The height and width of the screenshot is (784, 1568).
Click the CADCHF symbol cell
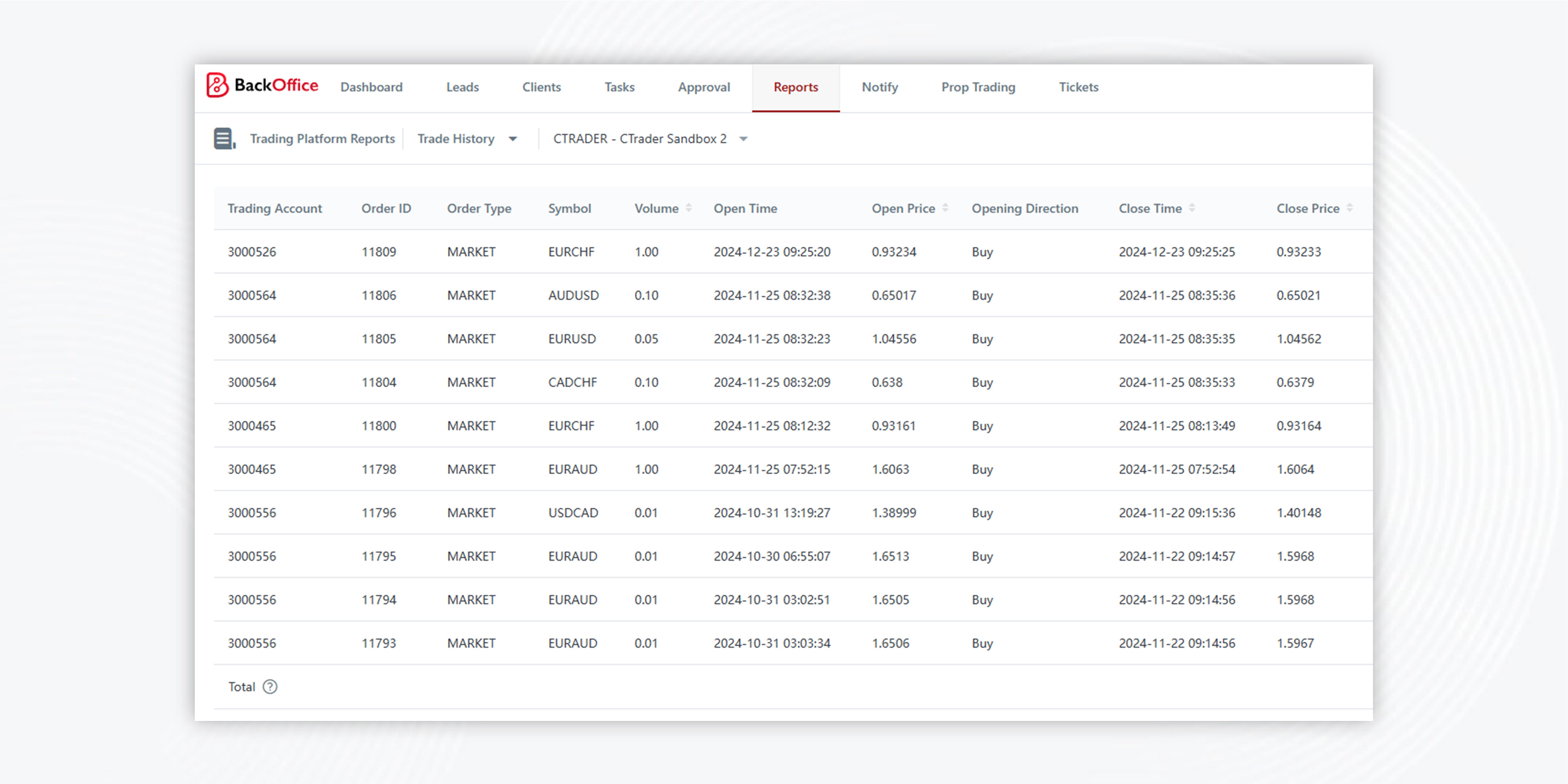(x=572, y=382)
